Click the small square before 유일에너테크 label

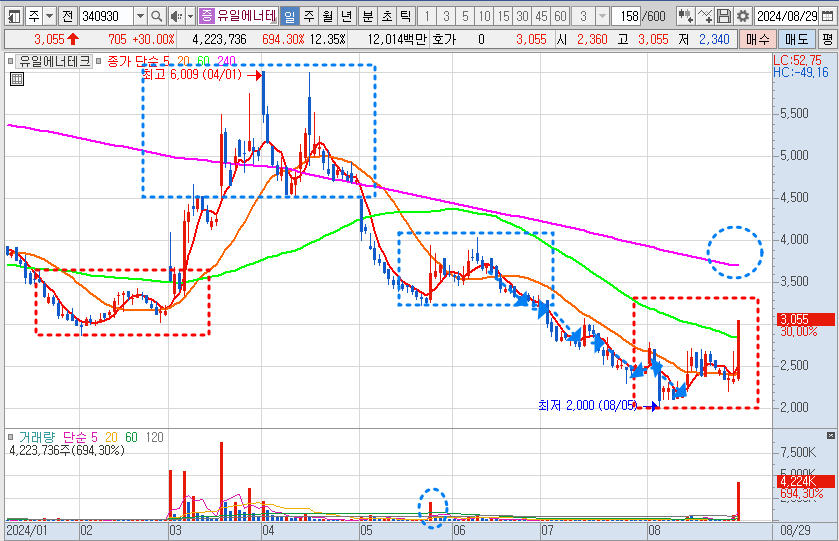tap(11, 62)
